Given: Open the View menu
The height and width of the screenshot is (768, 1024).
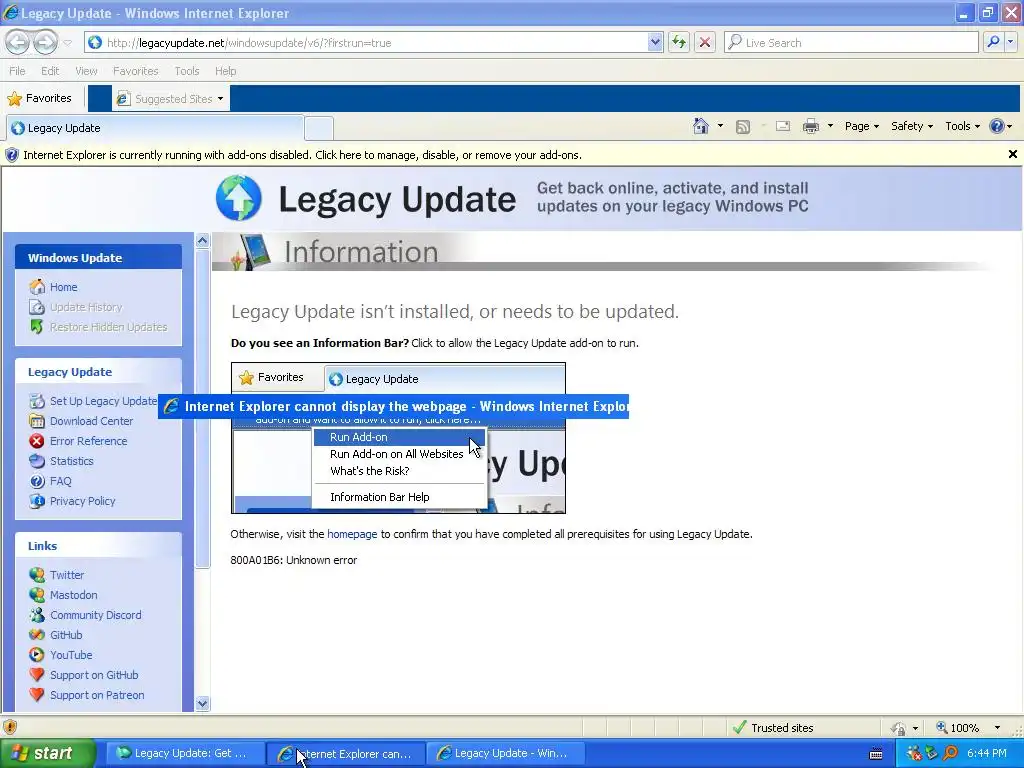Looking at the screenshot, I should point(86,71).
